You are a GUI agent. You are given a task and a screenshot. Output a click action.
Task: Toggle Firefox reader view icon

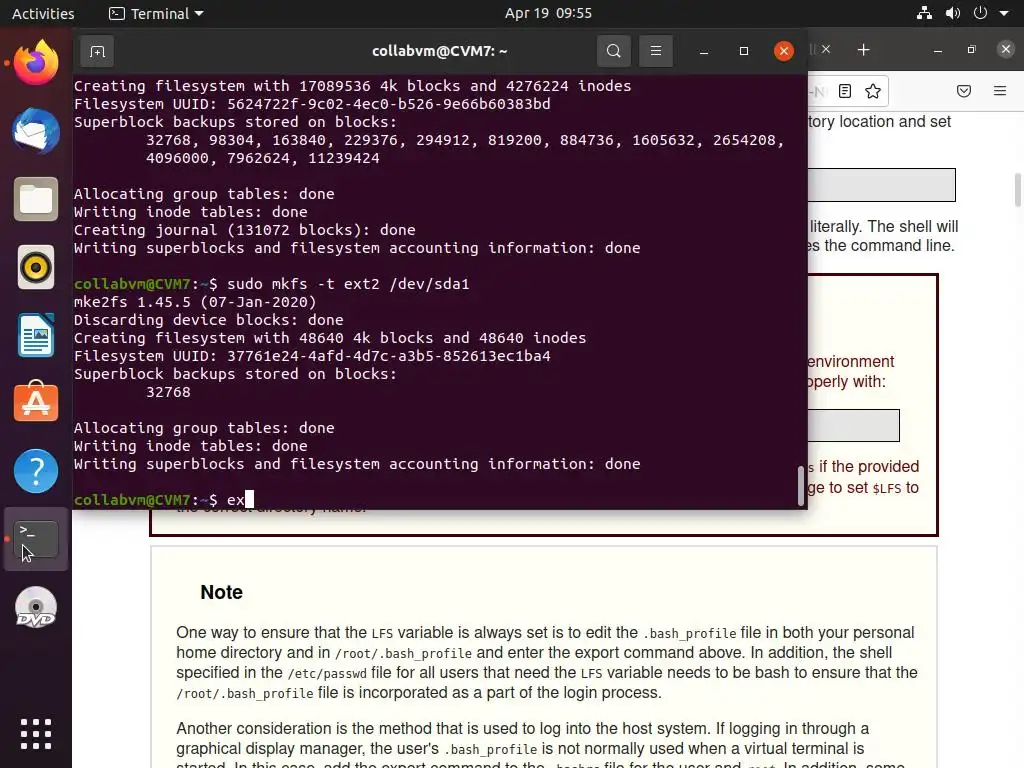point(844,91)
